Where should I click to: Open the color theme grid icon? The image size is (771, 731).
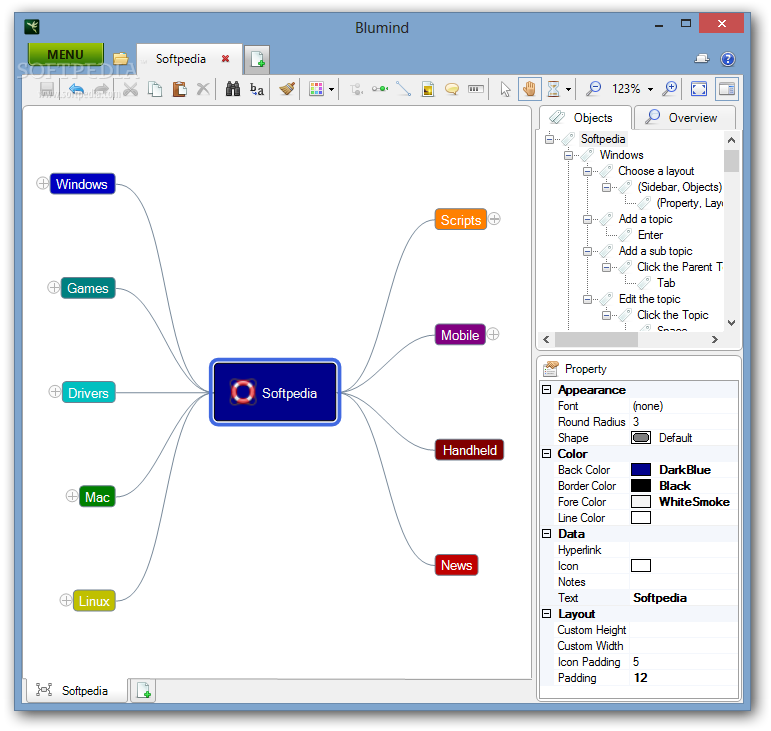pos(316,89)
